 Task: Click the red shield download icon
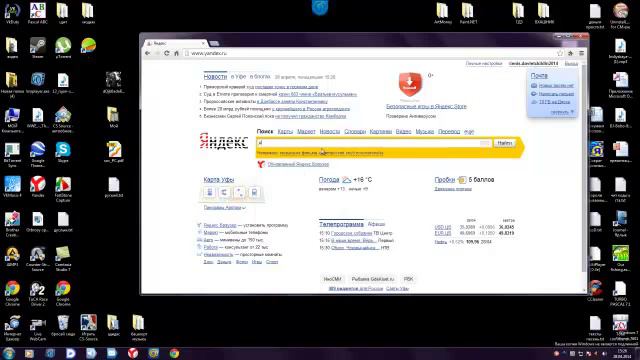(x=410, y=84)
